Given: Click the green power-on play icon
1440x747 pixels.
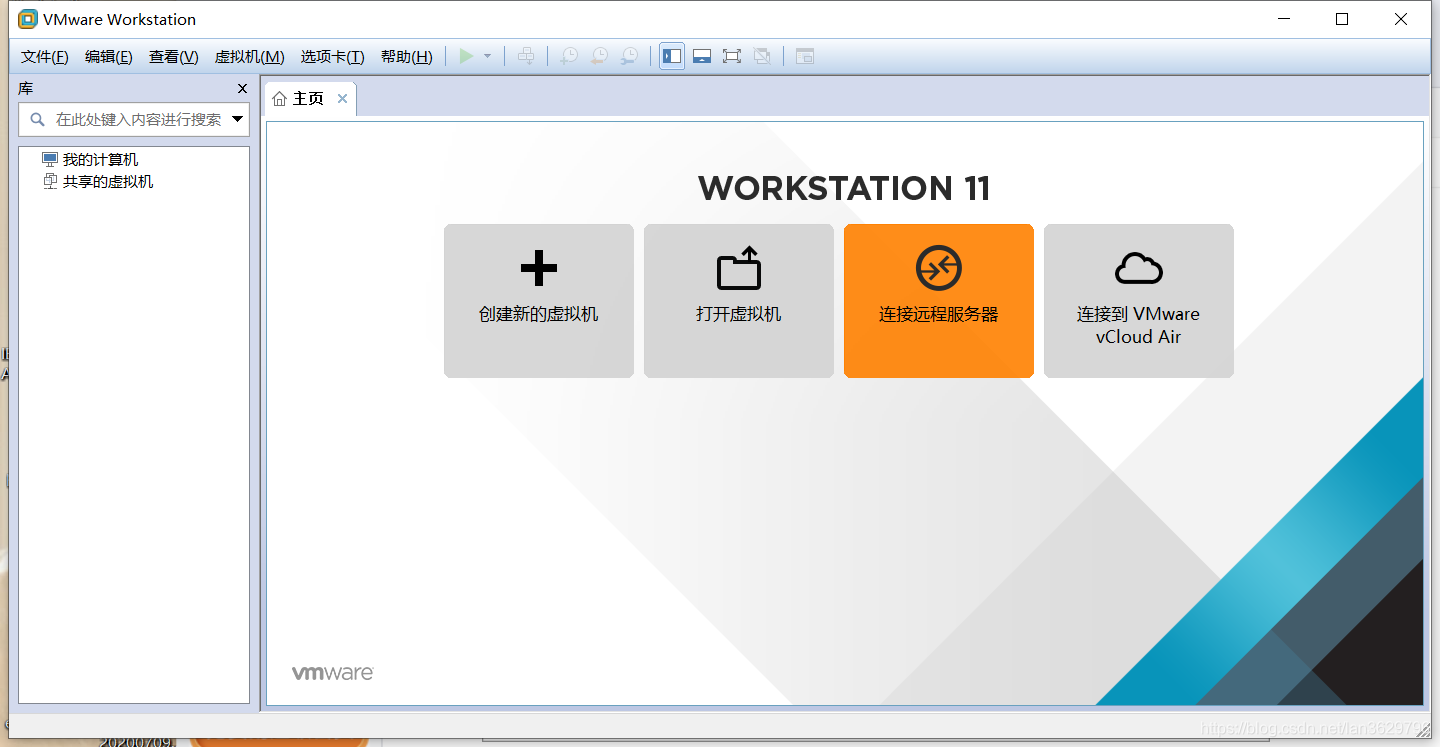Looking at the screenshot, I should coord(466,57).
